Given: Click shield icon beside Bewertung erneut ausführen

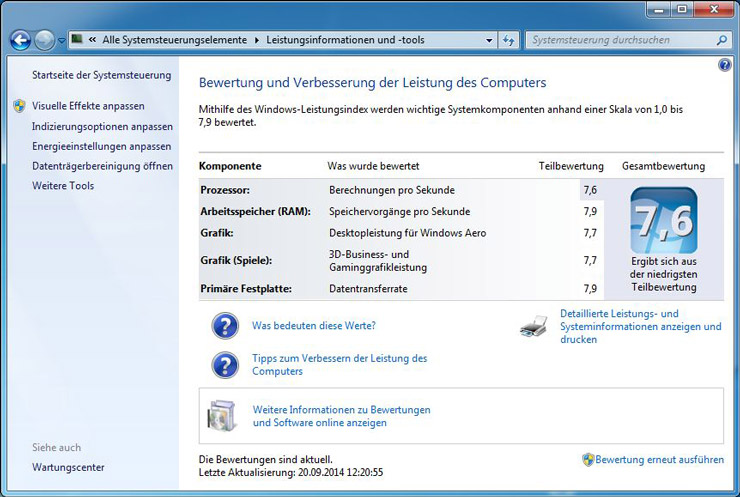Looking at the screenshot, I should pos(588,460).
